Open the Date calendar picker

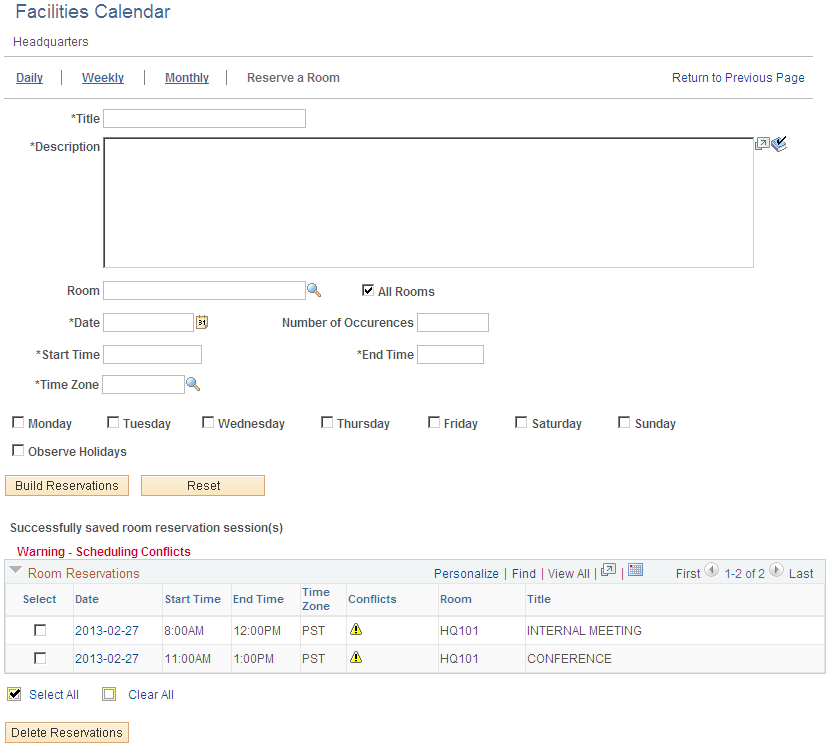point(202,322)
